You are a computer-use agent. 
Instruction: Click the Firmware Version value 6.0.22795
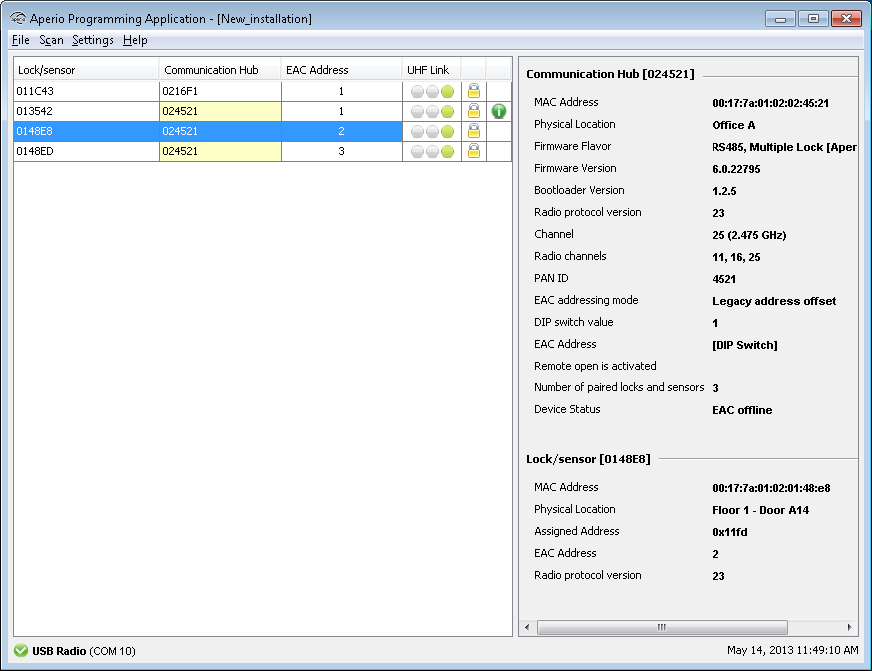pos(736,169)
